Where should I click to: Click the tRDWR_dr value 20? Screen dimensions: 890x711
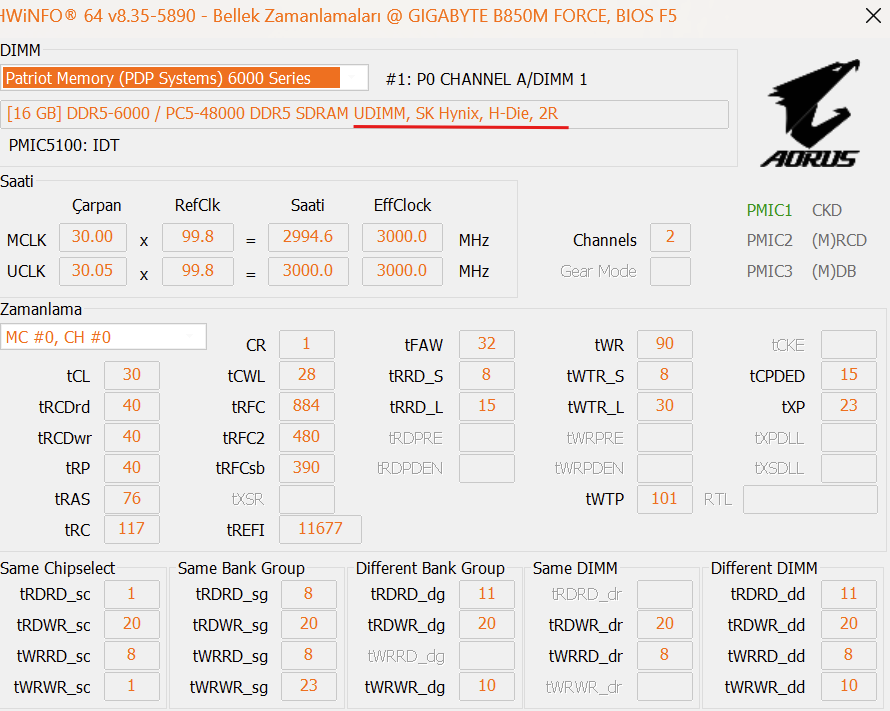point(665,625)
